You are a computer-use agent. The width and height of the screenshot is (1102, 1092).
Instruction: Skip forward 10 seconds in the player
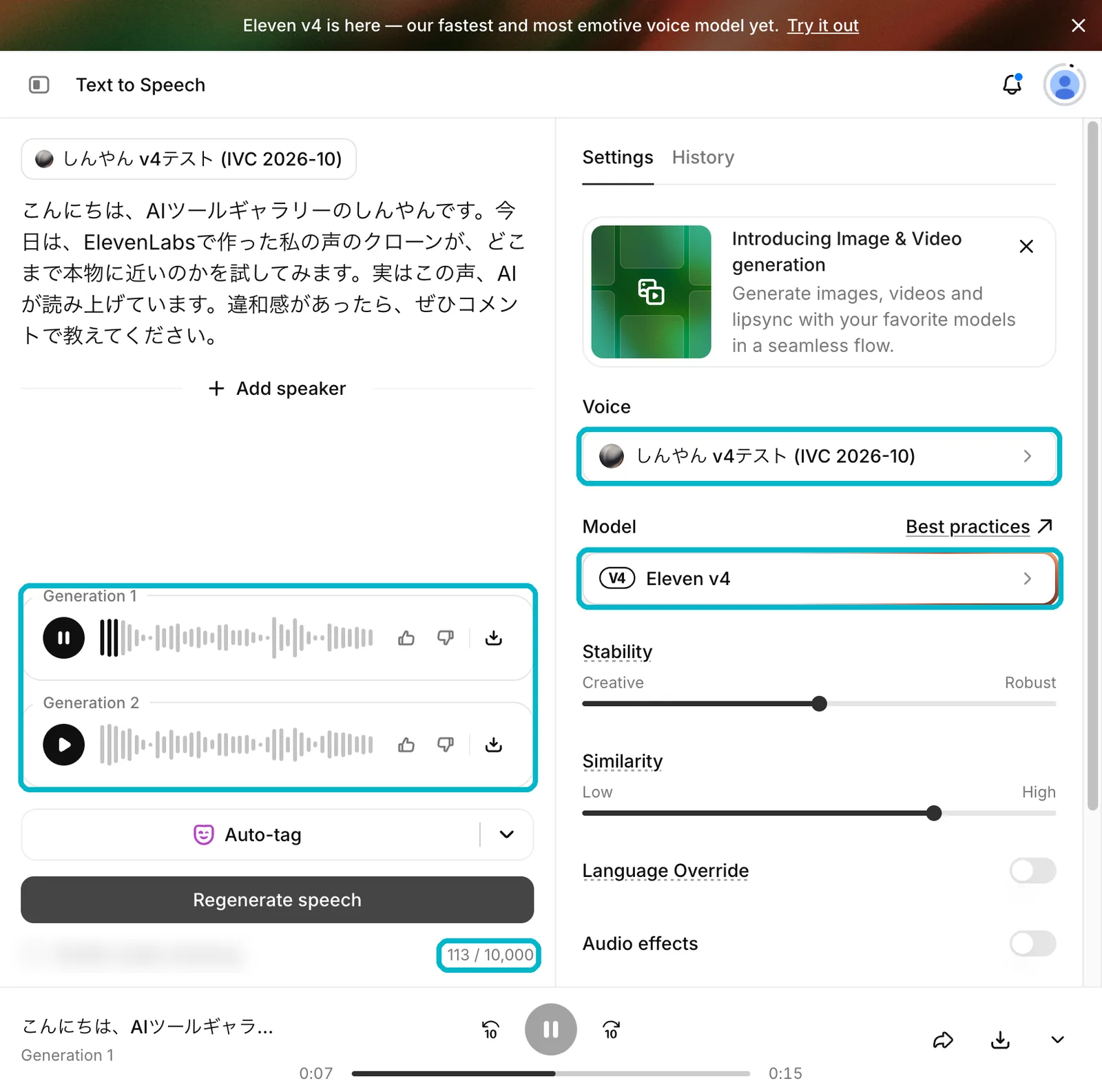[612, 1029]
